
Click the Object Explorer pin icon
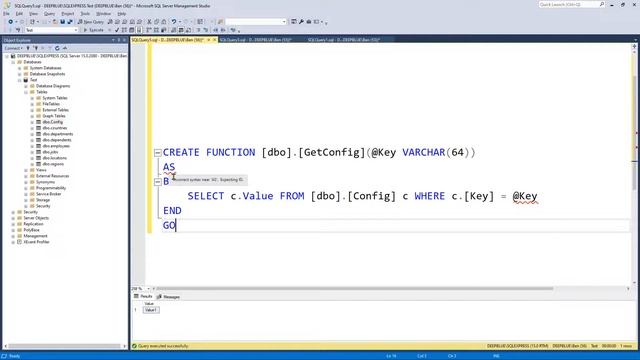[x=119, y=40]
